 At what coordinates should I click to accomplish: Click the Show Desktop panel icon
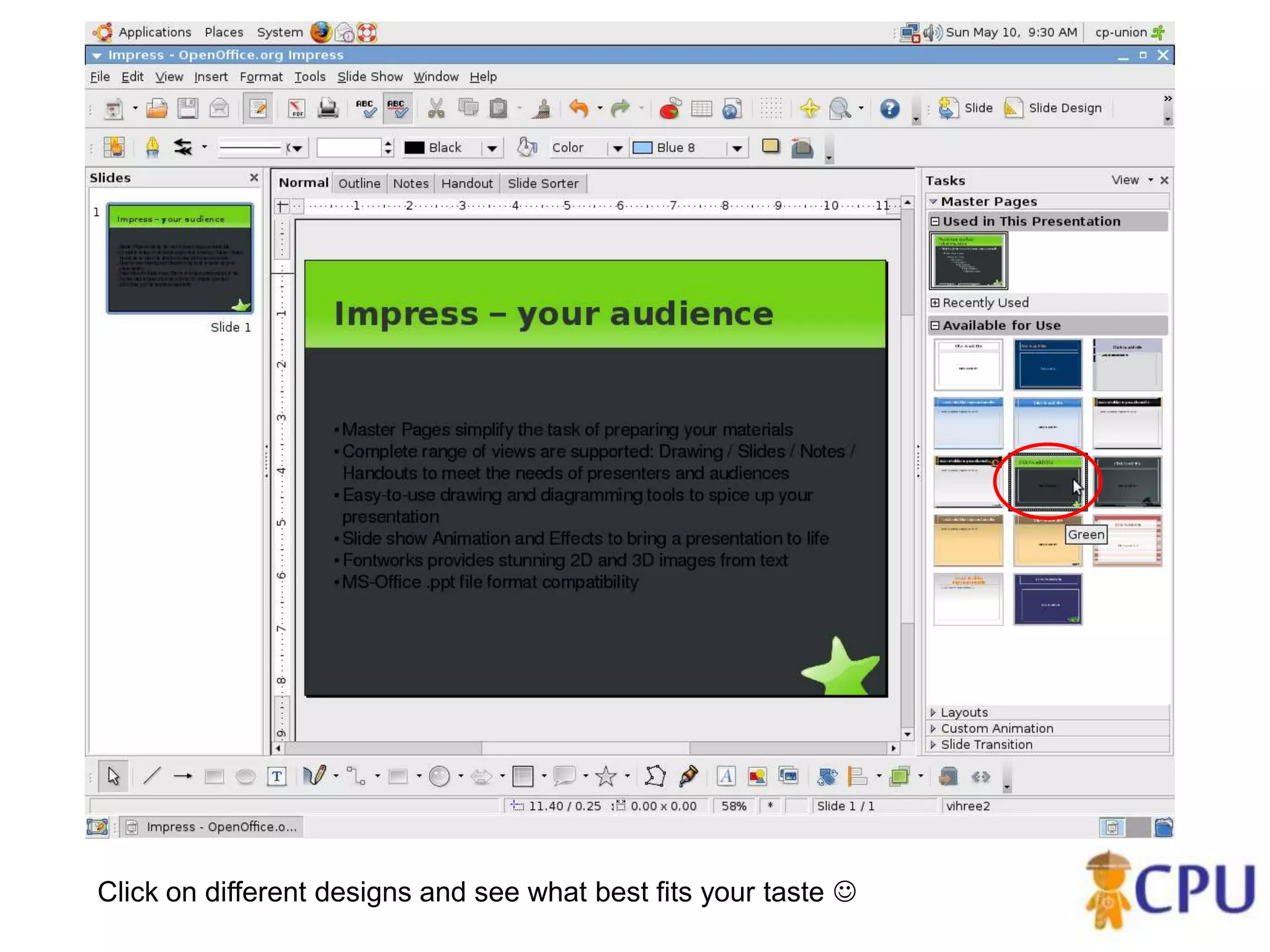click(x=97, y=827)
